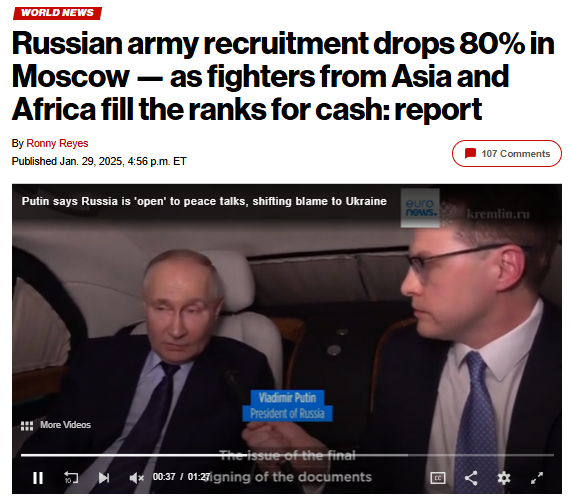This screenshot has height=504, width=571.
Task: Skip to the next video
Action: 104,478
